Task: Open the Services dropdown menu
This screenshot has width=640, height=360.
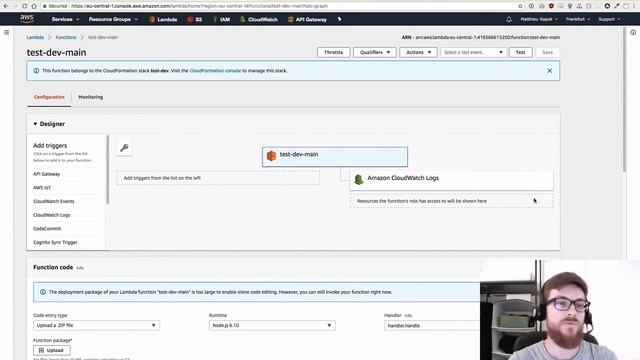Action: point(65,19)
